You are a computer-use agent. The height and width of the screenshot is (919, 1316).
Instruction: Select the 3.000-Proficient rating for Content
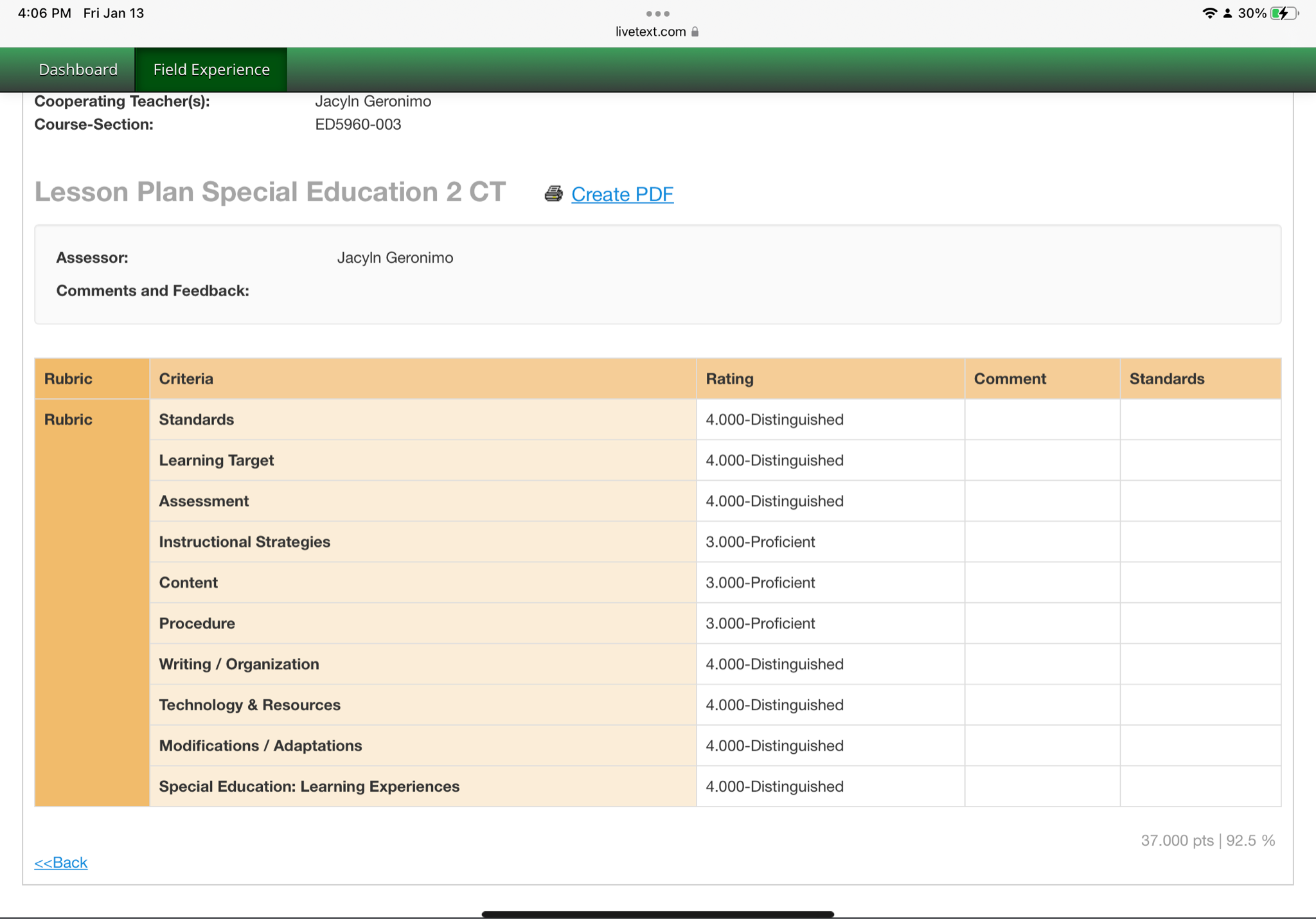click(x=760, y=582)
